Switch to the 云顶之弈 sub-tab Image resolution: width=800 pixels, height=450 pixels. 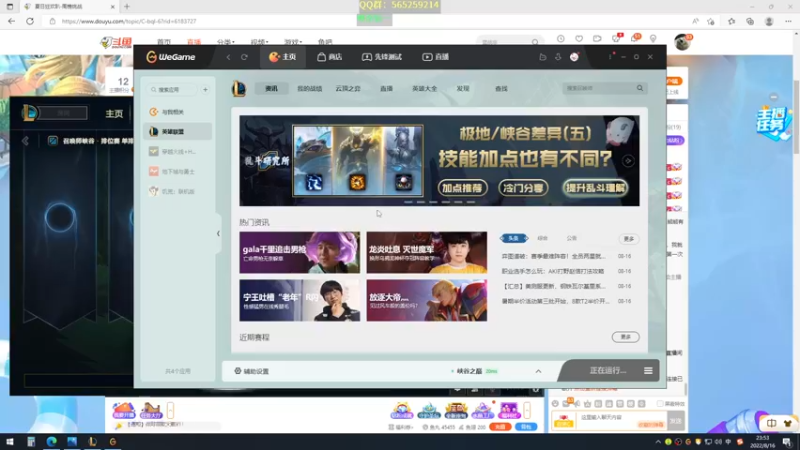point(348,89)
